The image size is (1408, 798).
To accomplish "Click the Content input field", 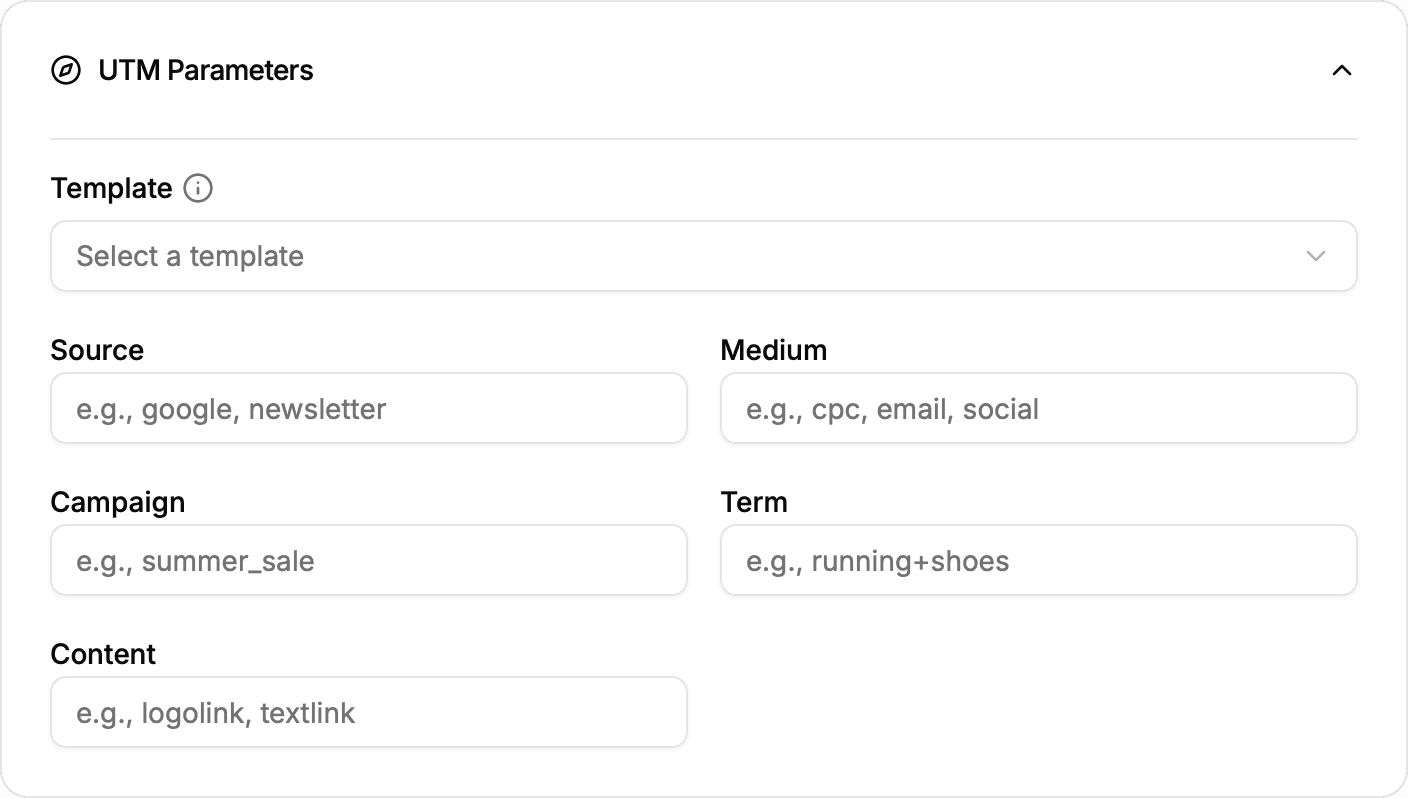I will point(368,712).
